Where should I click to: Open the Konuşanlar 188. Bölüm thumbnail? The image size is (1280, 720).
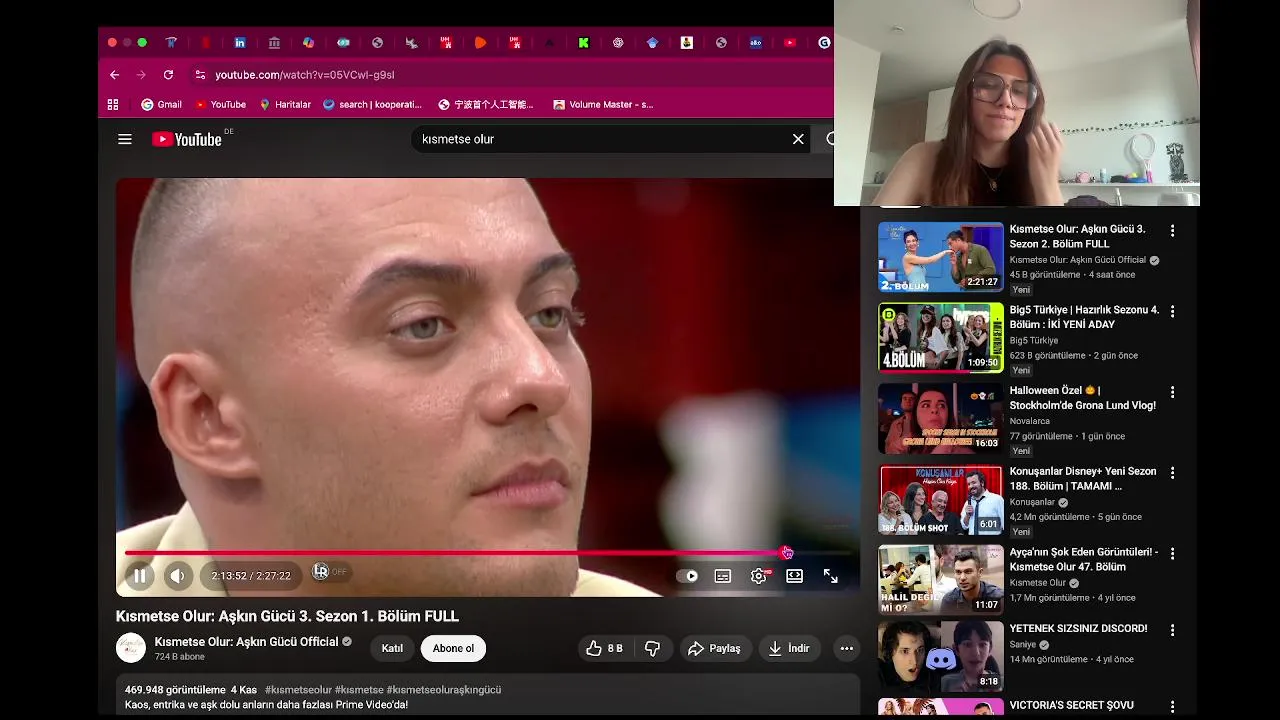[941, 499]
